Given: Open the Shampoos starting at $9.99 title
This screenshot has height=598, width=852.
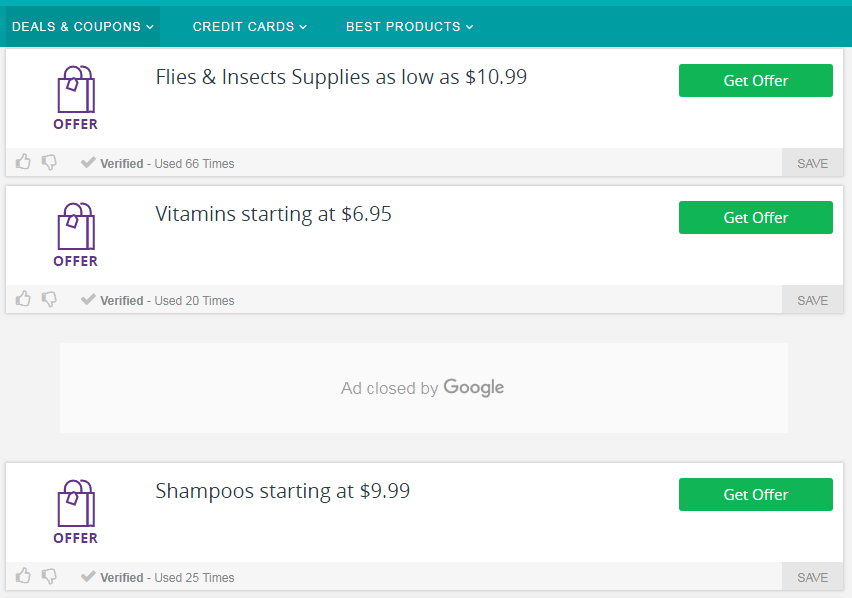Looking at the screenshot, I should [x=283, y=491].
